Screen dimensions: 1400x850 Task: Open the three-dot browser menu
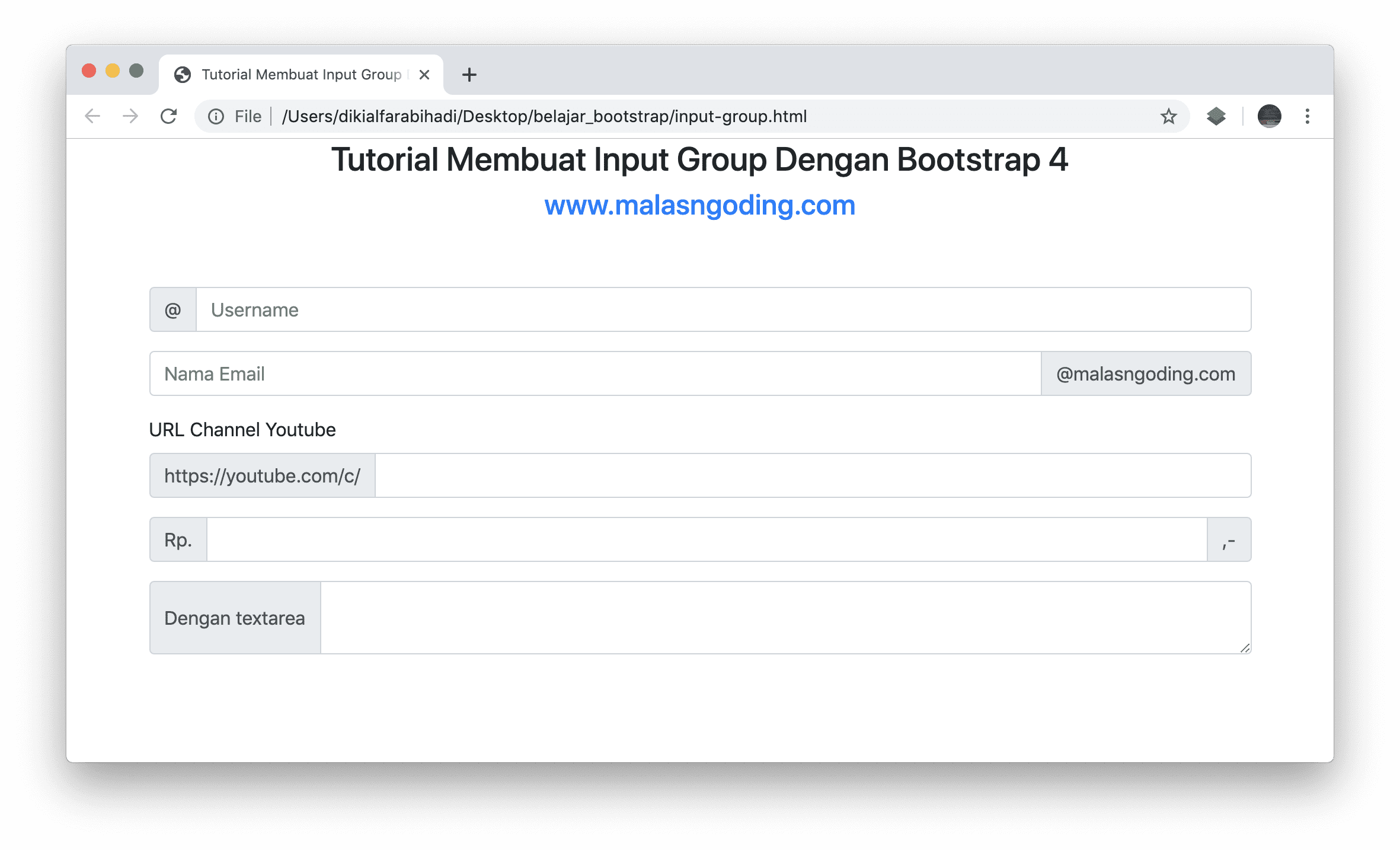pos(1308,116)
